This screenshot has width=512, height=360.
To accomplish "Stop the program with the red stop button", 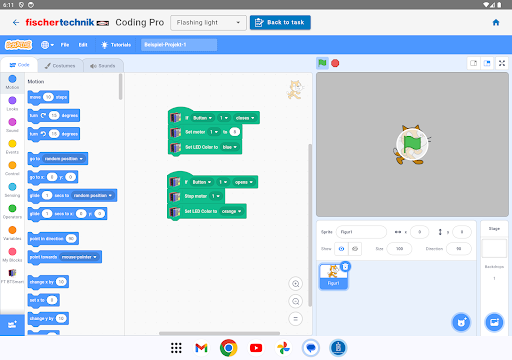I will [x=335, y=63].
